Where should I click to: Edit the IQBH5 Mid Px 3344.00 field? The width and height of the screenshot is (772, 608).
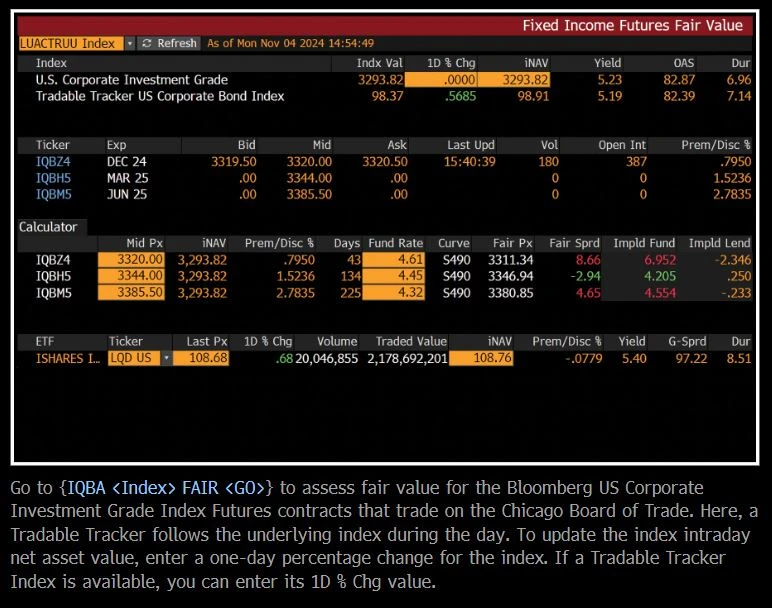pos(131,276)
